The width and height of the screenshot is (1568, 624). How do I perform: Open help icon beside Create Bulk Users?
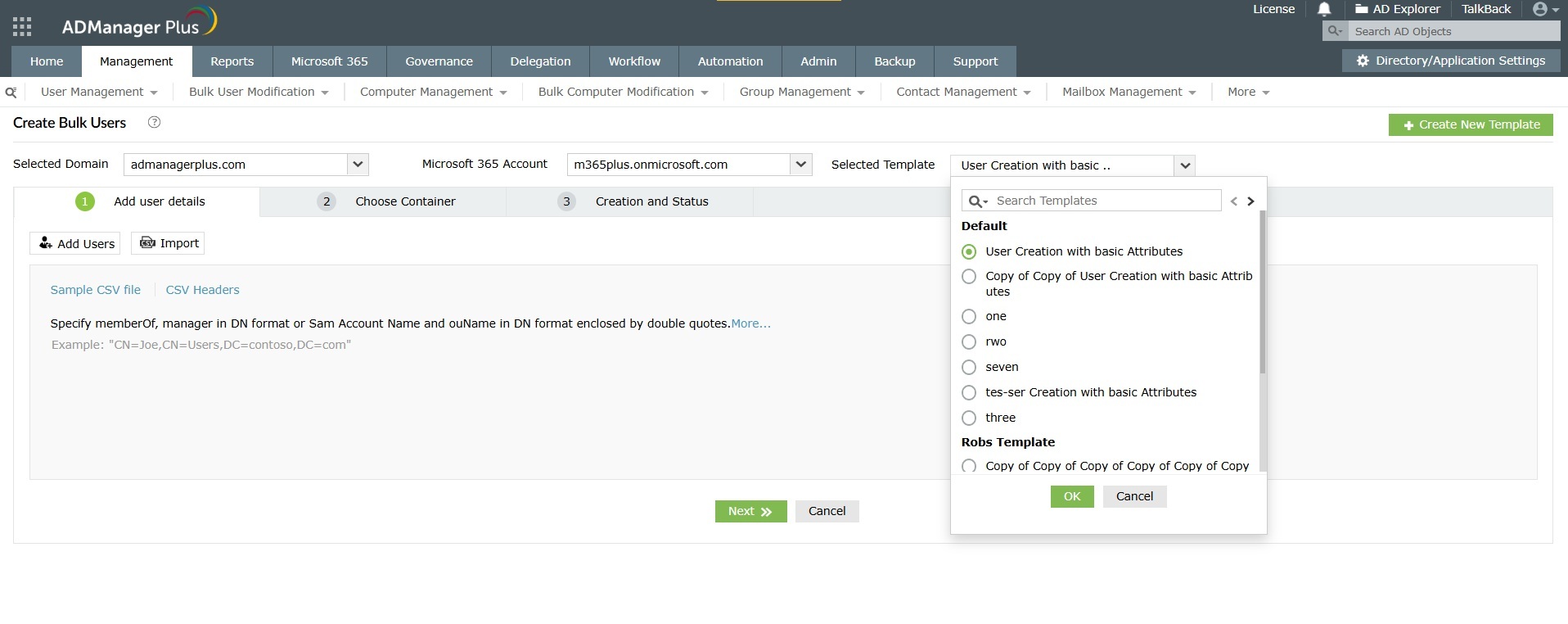point(154,122)
